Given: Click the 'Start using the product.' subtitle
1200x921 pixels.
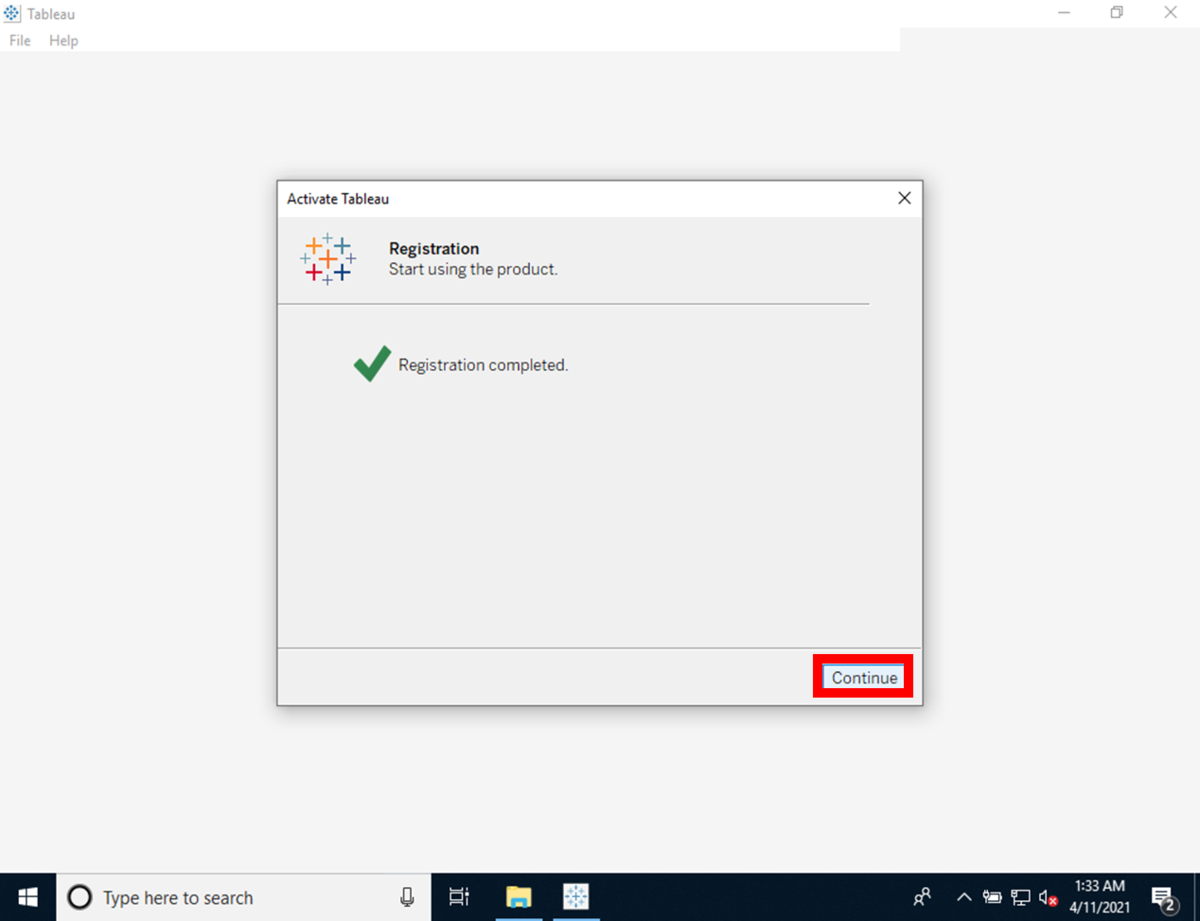Looking at the screenshot, I should coord(473,269).
